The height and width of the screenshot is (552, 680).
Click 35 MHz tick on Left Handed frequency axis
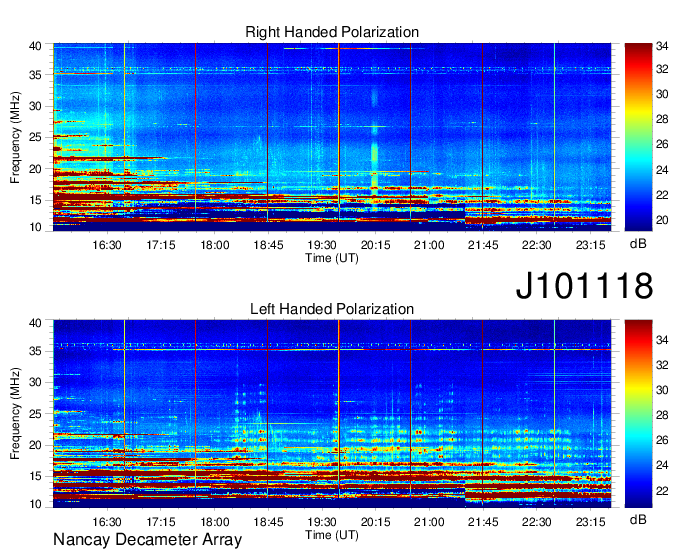[x=35, y=351]
